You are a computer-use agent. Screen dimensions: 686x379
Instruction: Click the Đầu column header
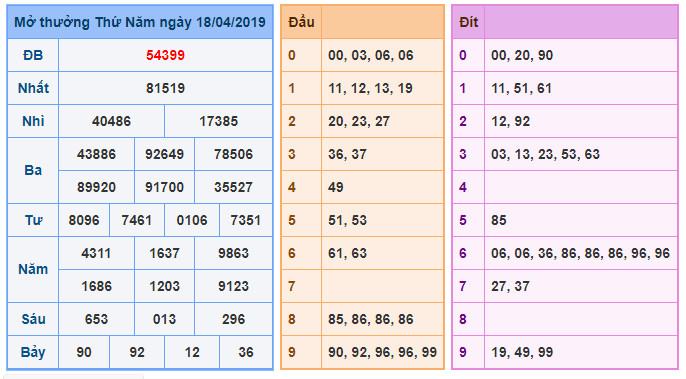coord(301,22)
